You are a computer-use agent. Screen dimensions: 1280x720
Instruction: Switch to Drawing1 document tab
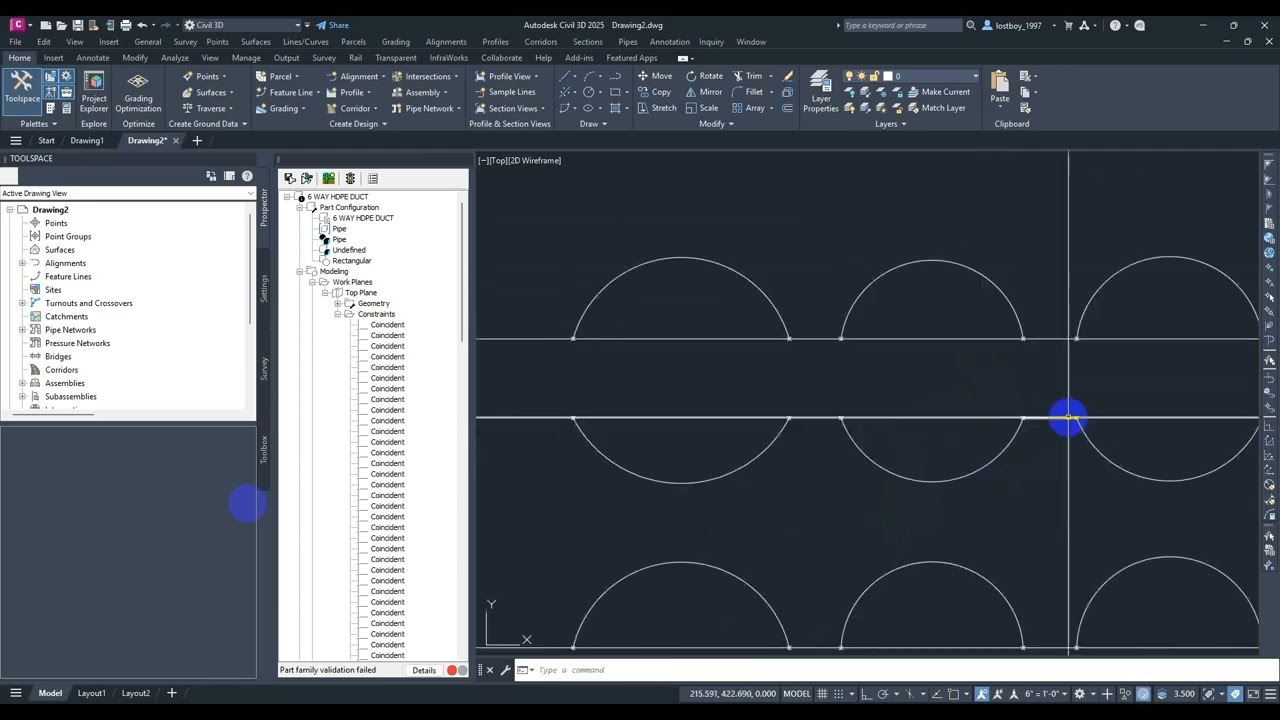pyautogui.click(x=87, y=141)
